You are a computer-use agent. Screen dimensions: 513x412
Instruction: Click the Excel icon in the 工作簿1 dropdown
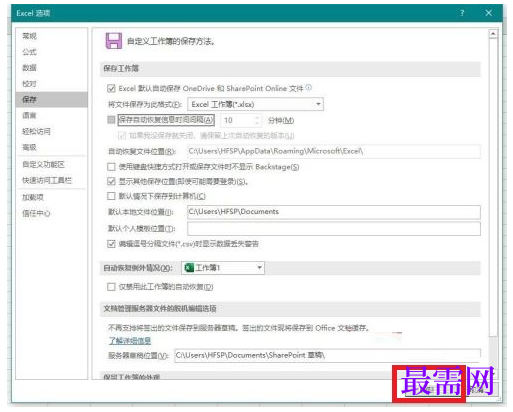tap(189, 268)
